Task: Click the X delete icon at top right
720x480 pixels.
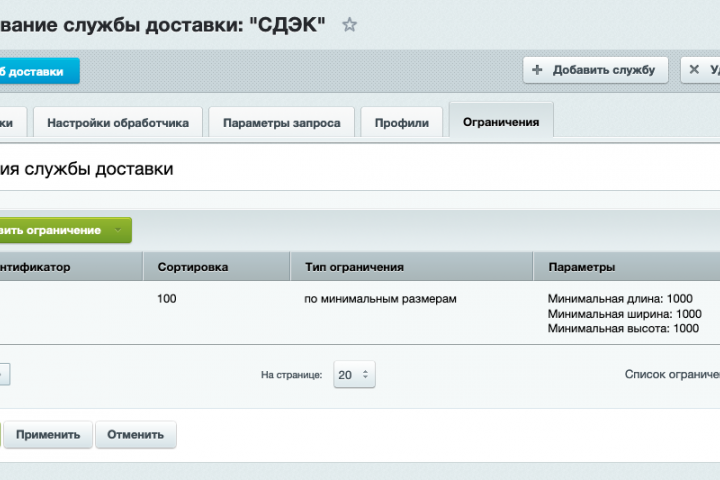Action: (694, 69)
